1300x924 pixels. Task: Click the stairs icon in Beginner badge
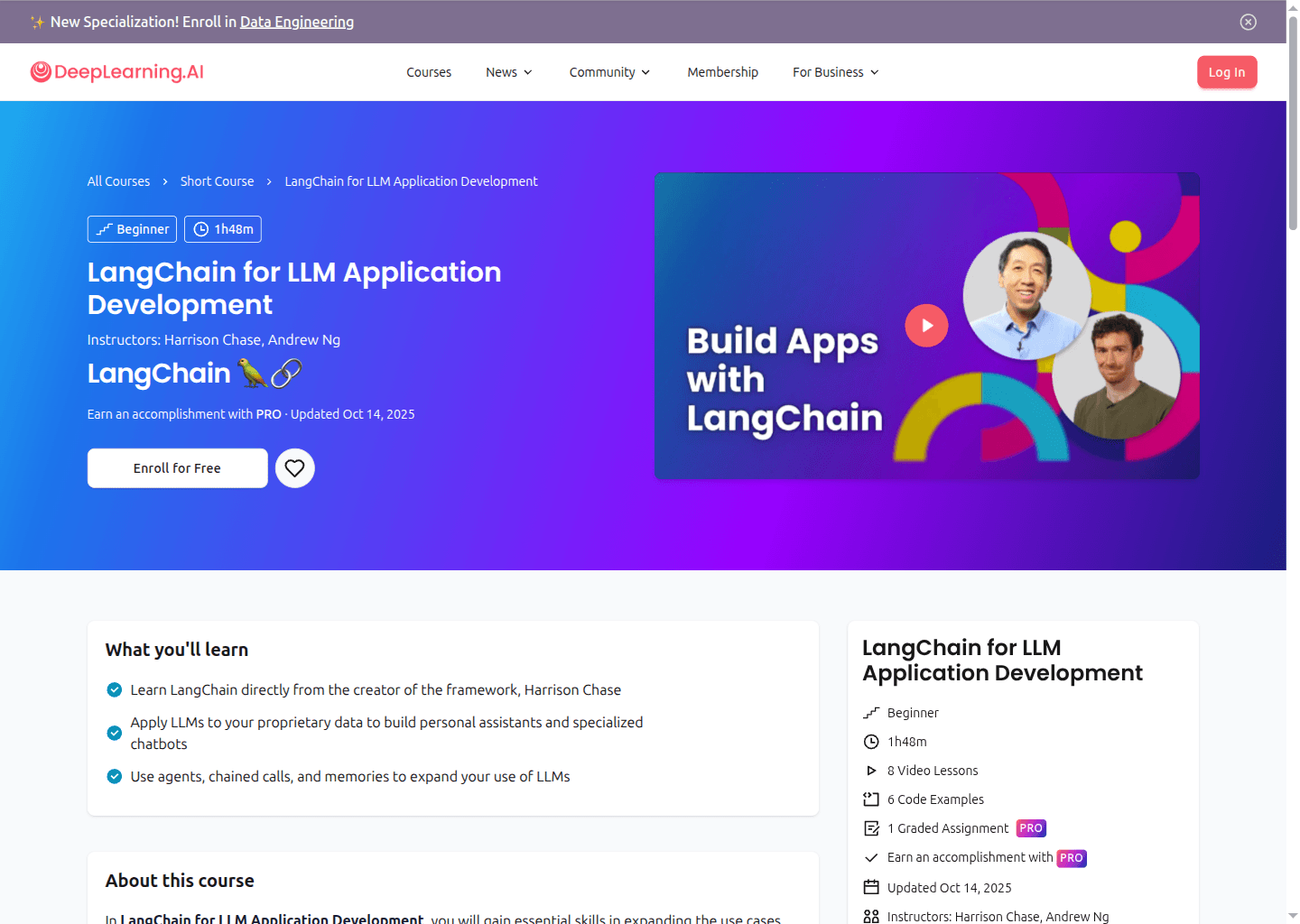pyautogui.click(x=105, y=229)
